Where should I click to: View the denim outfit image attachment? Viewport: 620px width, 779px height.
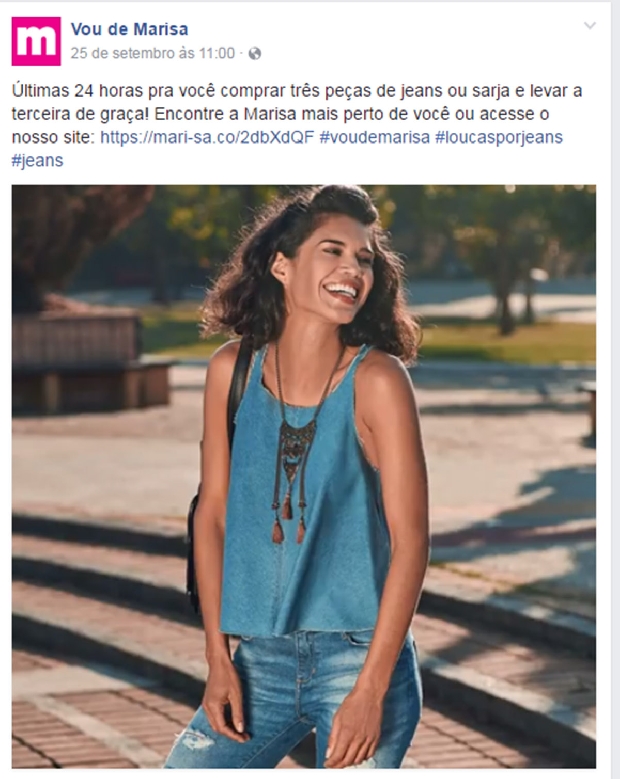click(x=304, y=476)
